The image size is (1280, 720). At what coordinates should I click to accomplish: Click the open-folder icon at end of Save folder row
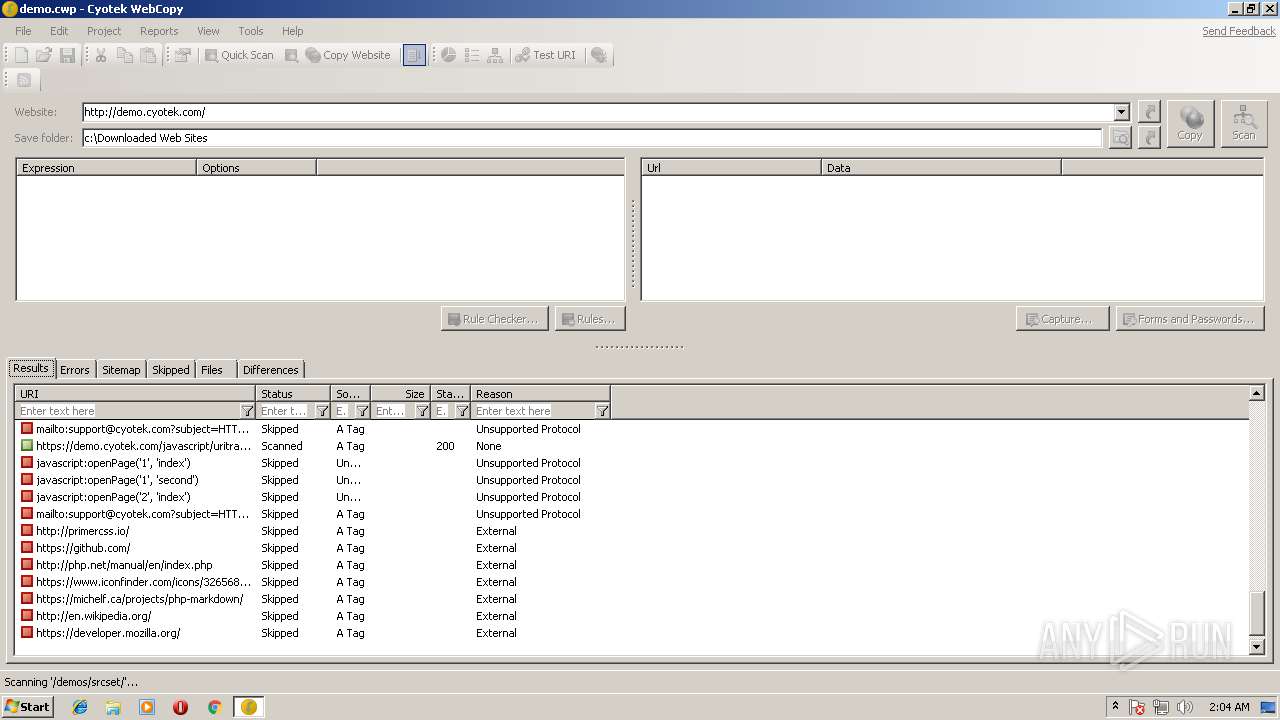pyautogui.click(x=1149, y=138)
